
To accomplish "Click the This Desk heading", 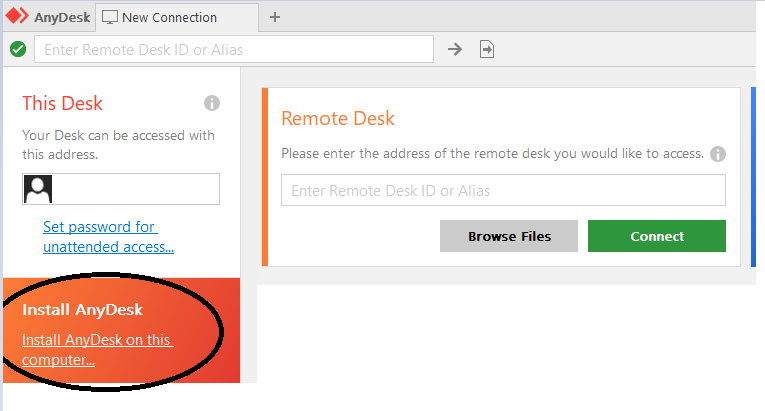I will point(62,103).
